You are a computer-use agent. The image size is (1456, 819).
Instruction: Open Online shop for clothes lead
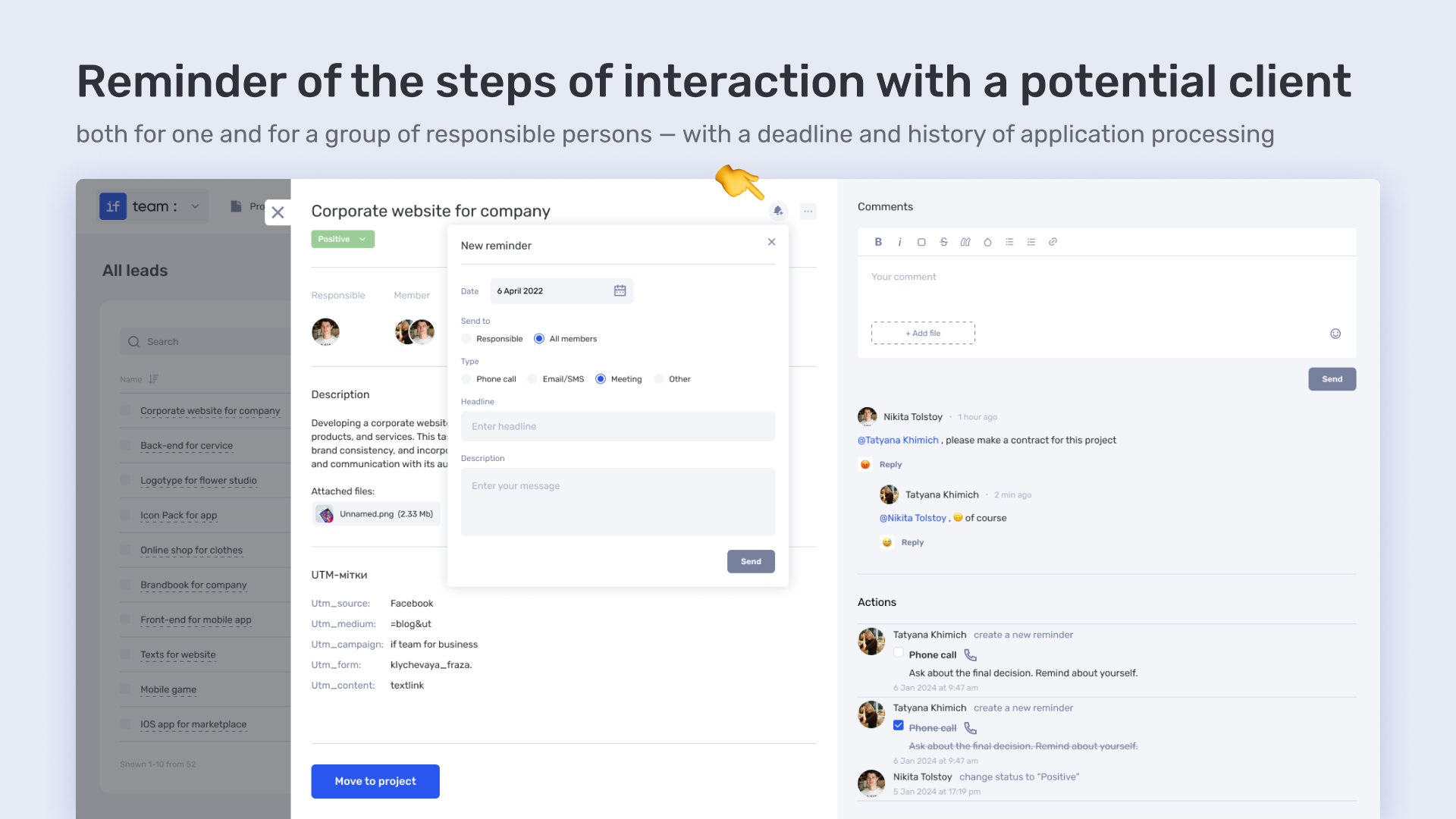click(191, 551)
